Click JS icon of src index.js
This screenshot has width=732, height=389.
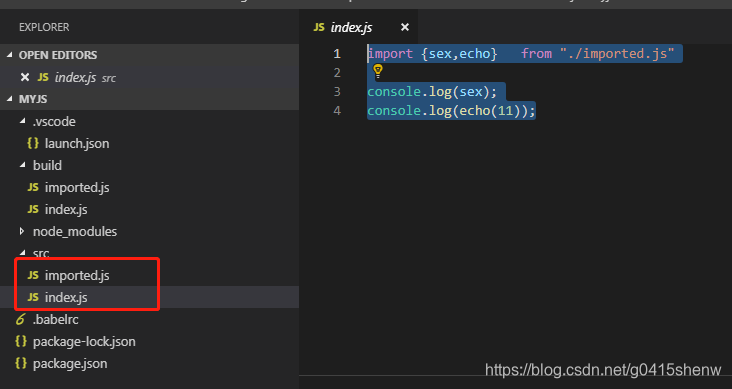(33, 297)
